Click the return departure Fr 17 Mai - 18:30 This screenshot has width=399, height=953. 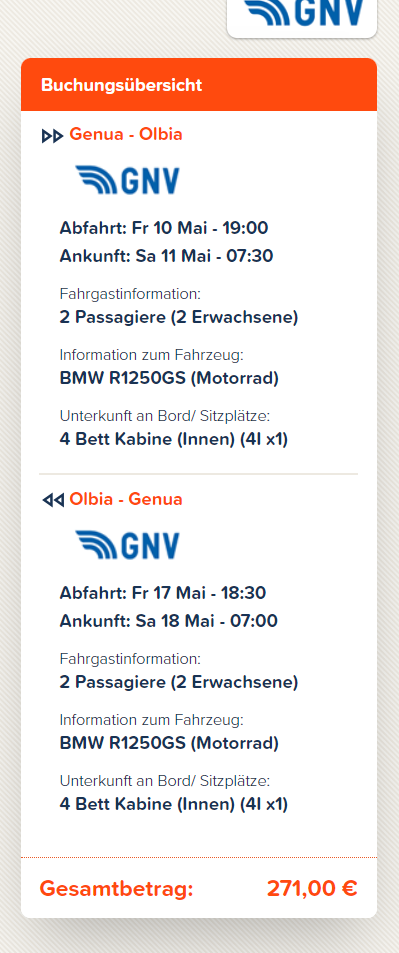[162, 593]
